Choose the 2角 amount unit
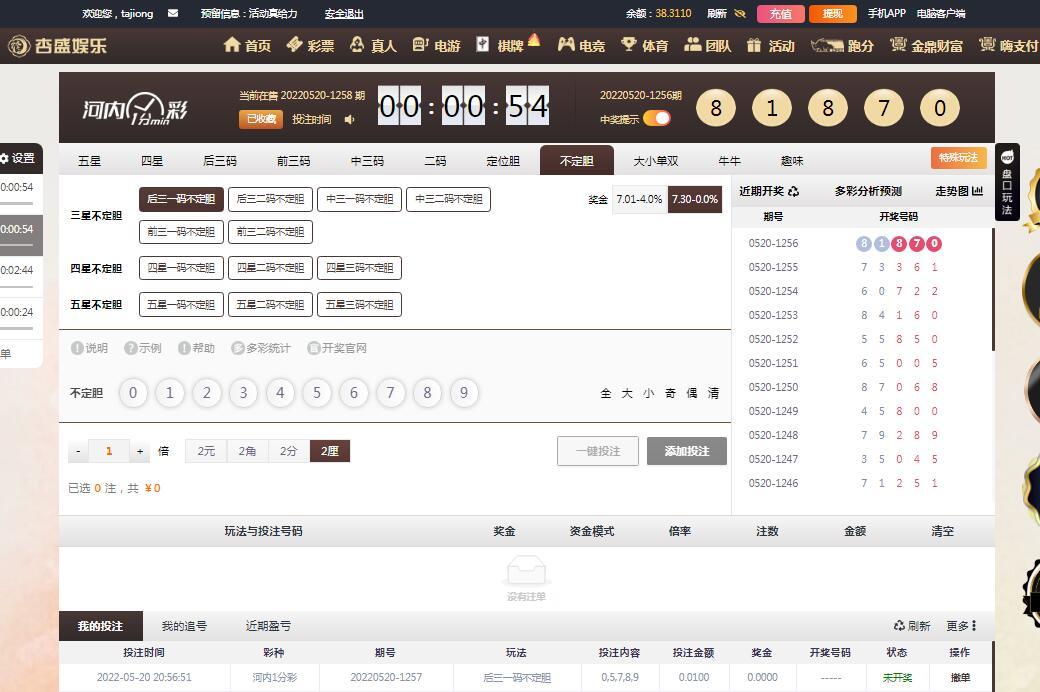 tap(247, 450)
